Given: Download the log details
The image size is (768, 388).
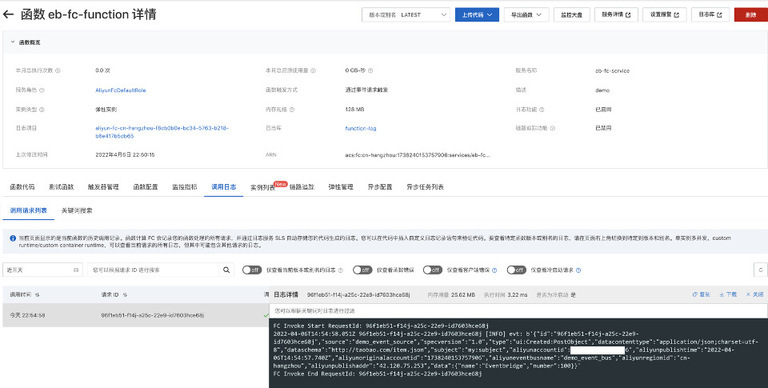Looking at the screenshot, I should [x=728, y=294].
